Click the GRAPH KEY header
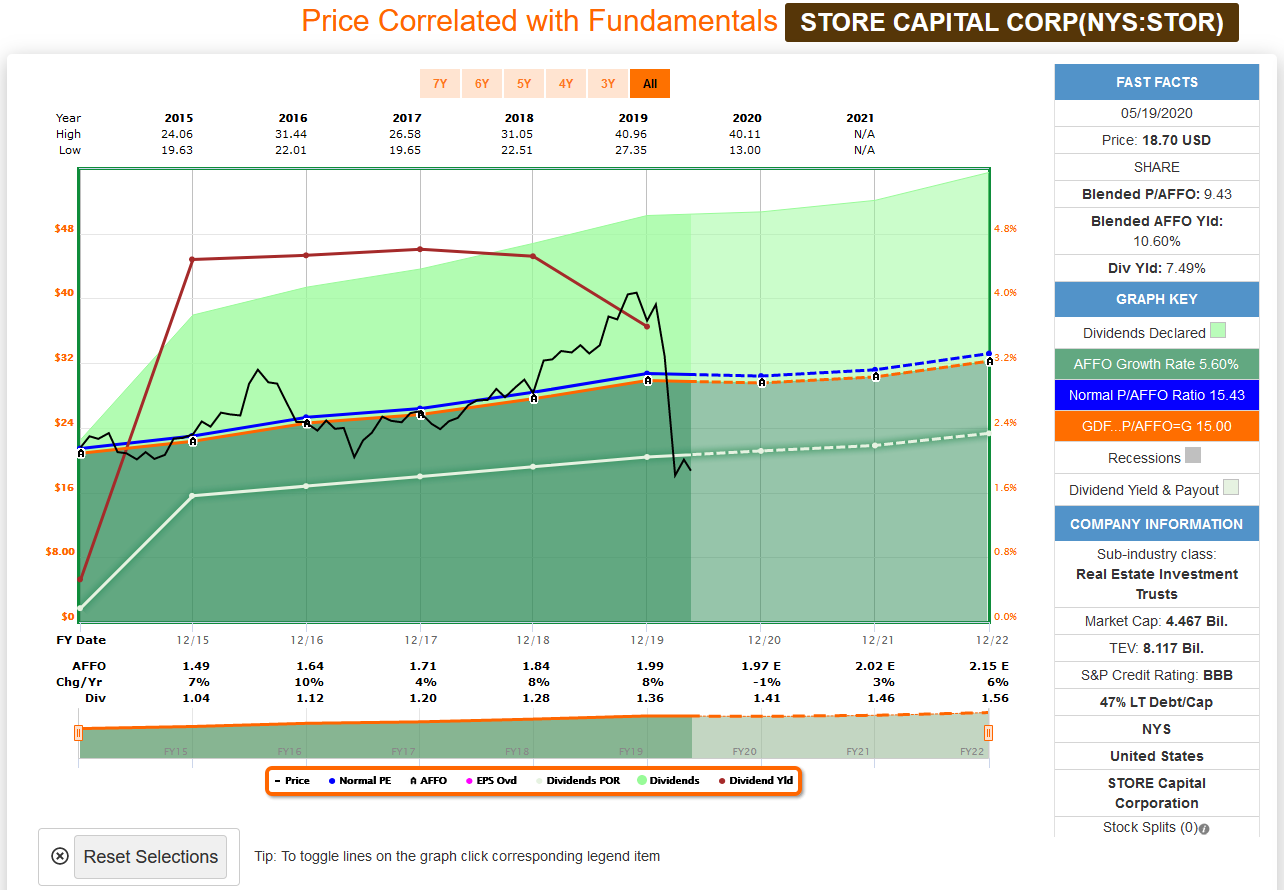 tap(1156, 299)
